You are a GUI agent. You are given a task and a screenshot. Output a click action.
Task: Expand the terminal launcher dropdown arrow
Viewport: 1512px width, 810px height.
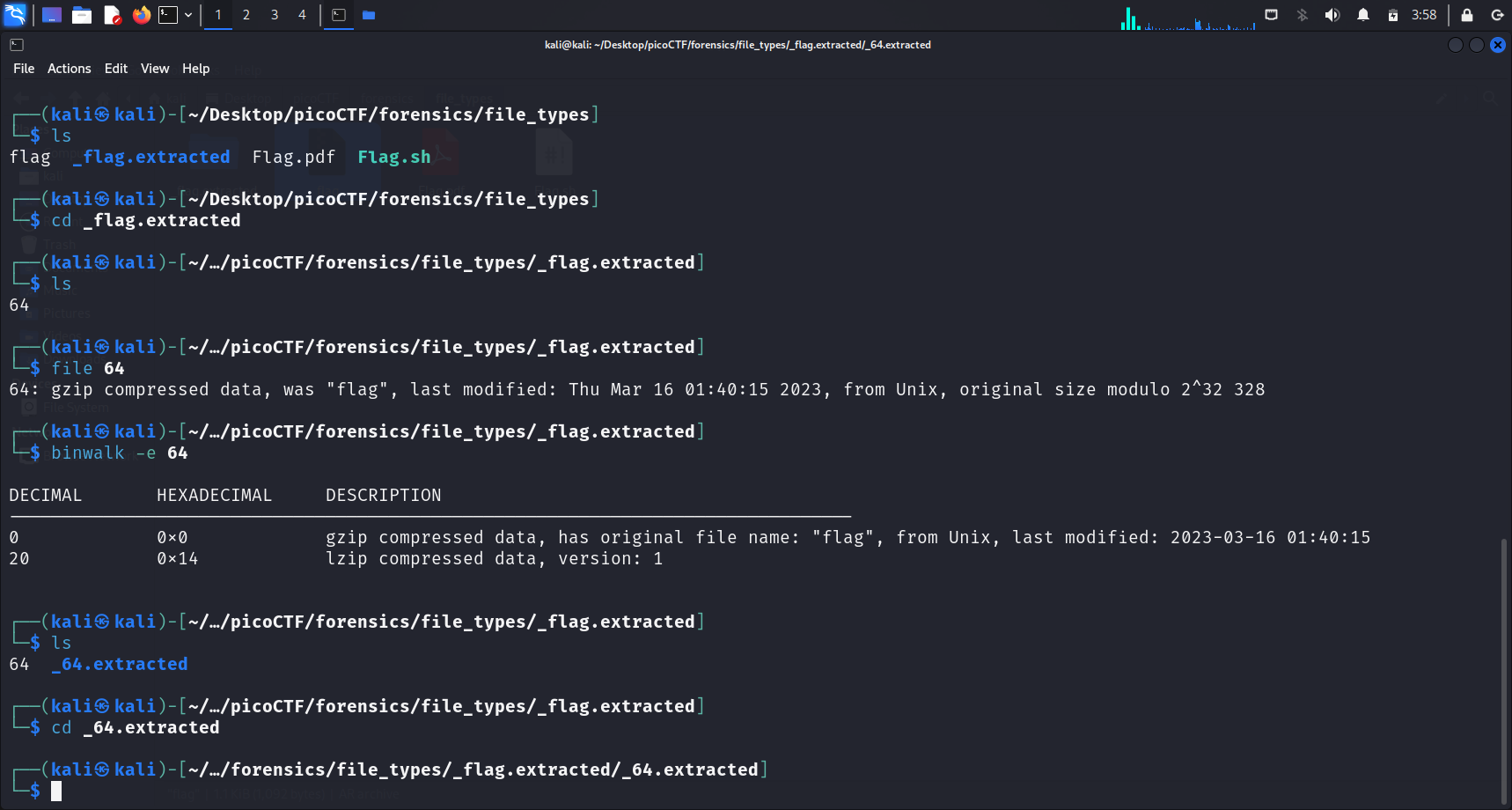[x=188, y=15]
